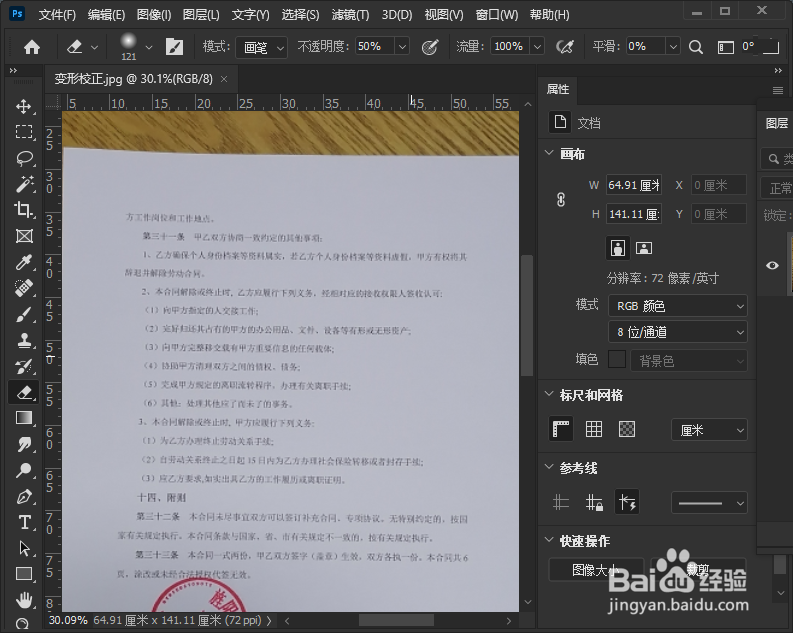Open the Window menu

[497, 15]
